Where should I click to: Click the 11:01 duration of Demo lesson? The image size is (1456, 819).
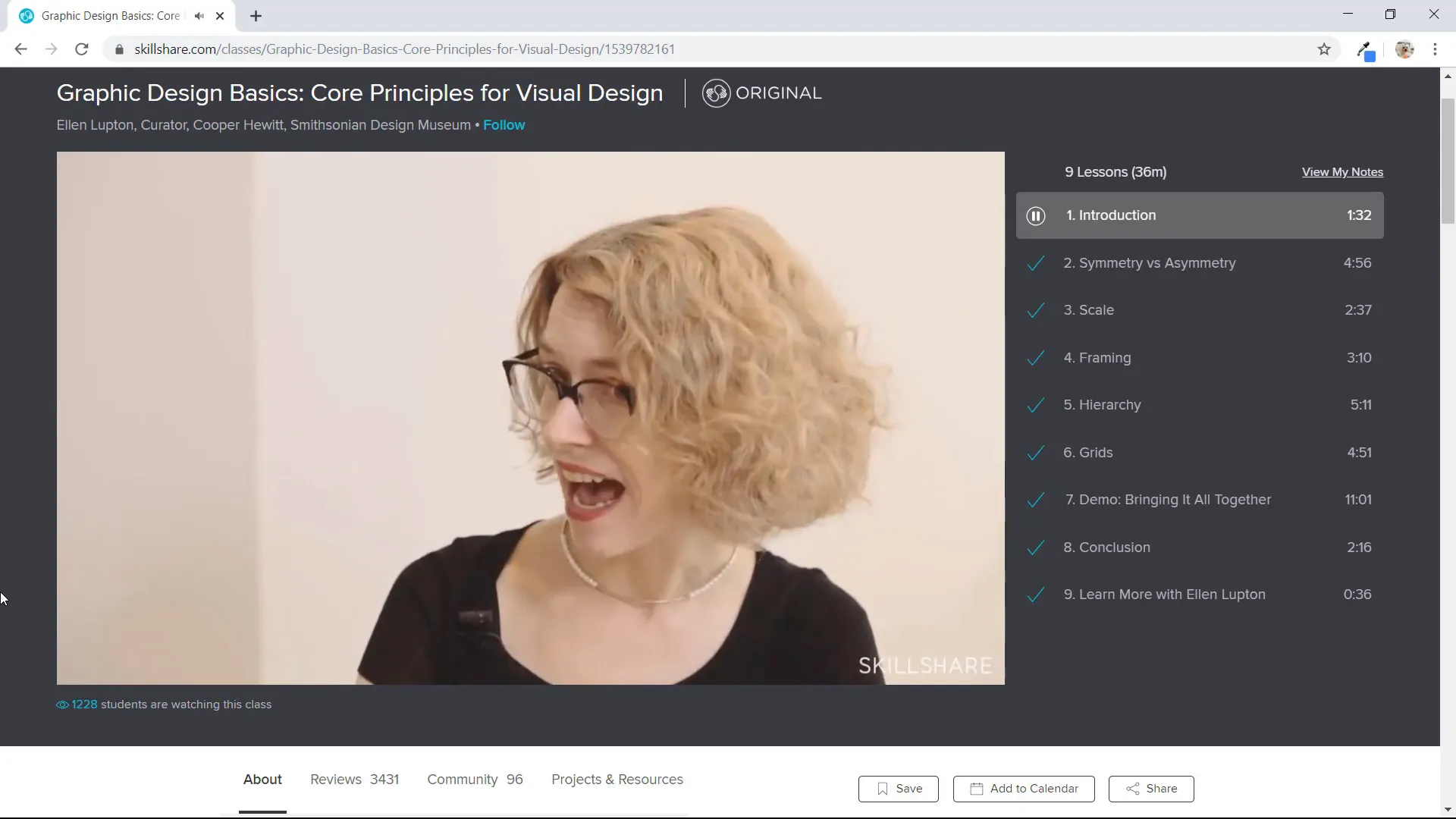(x=1358, y=500)
